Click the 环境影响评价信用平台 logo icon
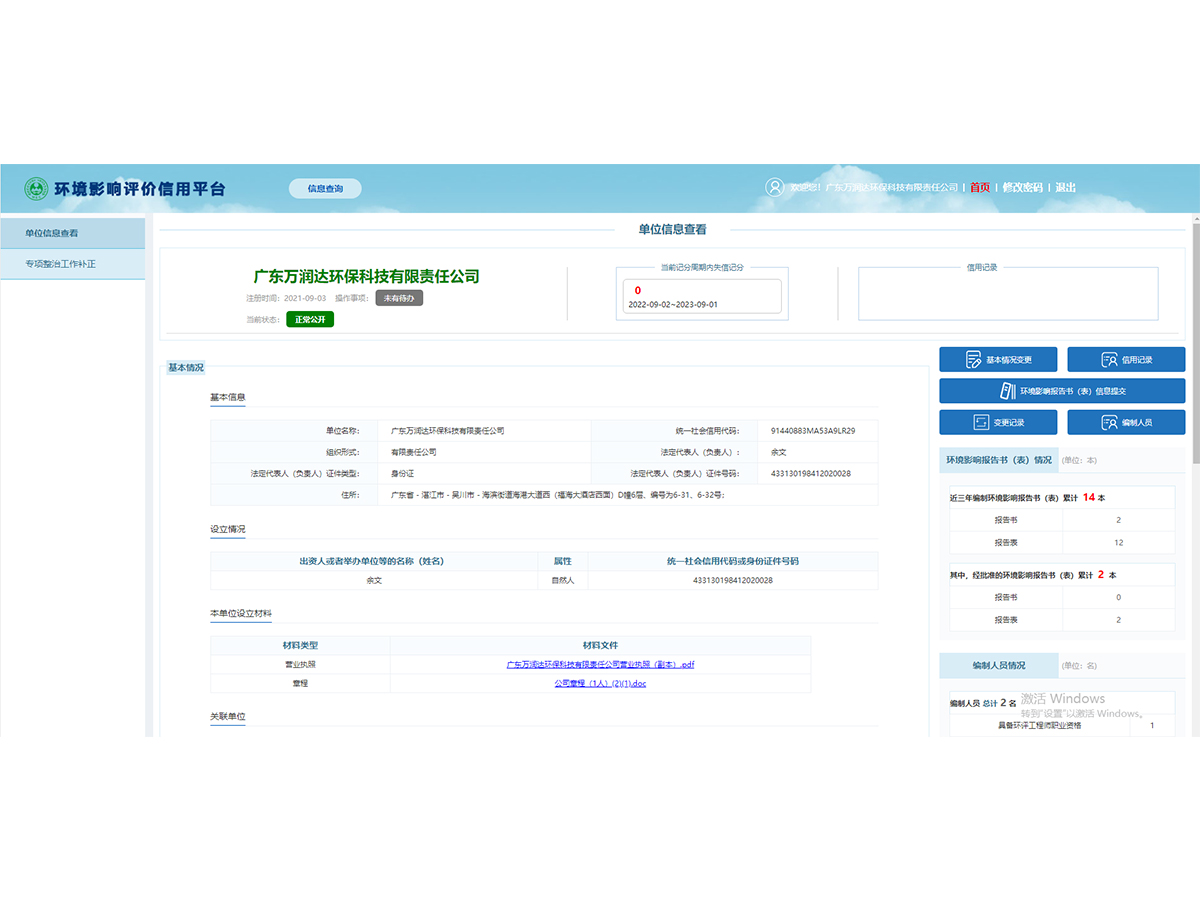 [x=36, y=188]
